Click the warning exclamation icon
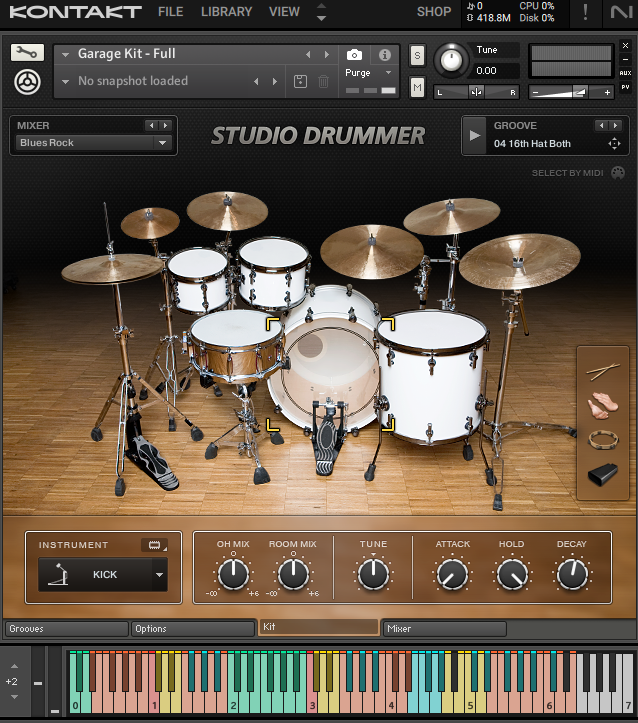Viewport: 638px width, 723px height. coord(585,12)
